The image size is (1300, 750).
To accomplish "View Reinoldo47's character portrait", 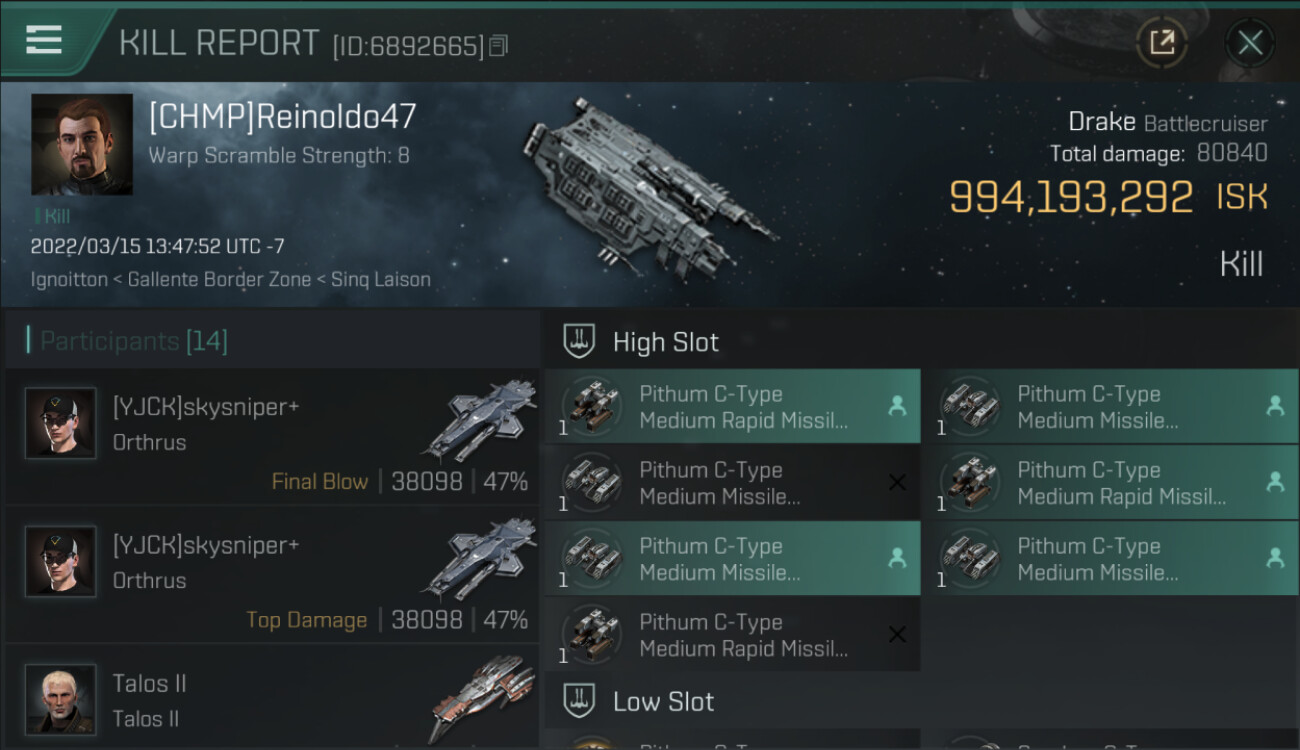I will (82, 144).
